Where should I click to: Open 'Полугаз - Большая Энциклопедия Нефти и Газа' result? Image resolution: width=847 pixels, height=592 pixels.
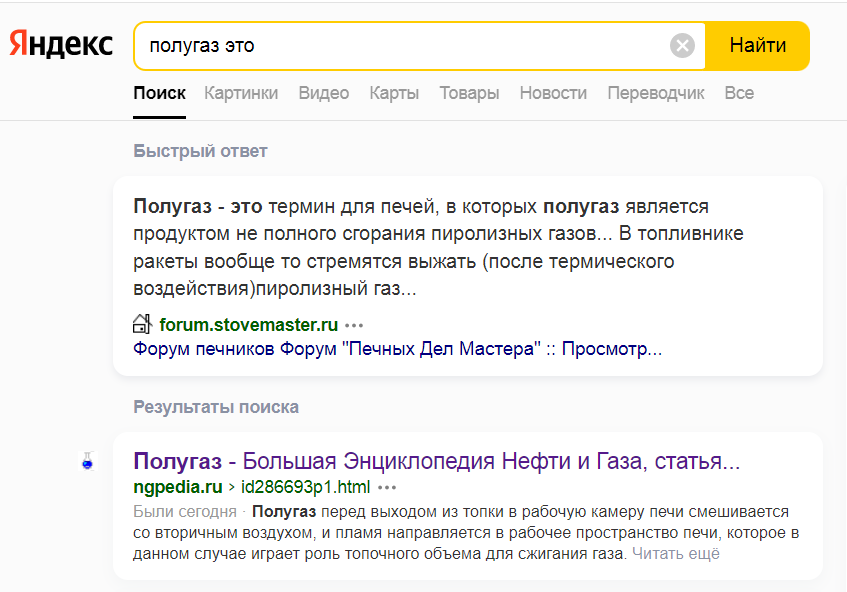click(436, 462)
